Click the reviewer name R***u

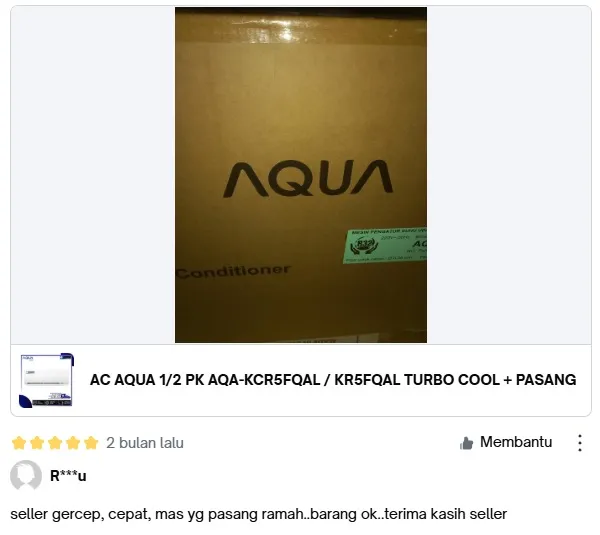68,476
